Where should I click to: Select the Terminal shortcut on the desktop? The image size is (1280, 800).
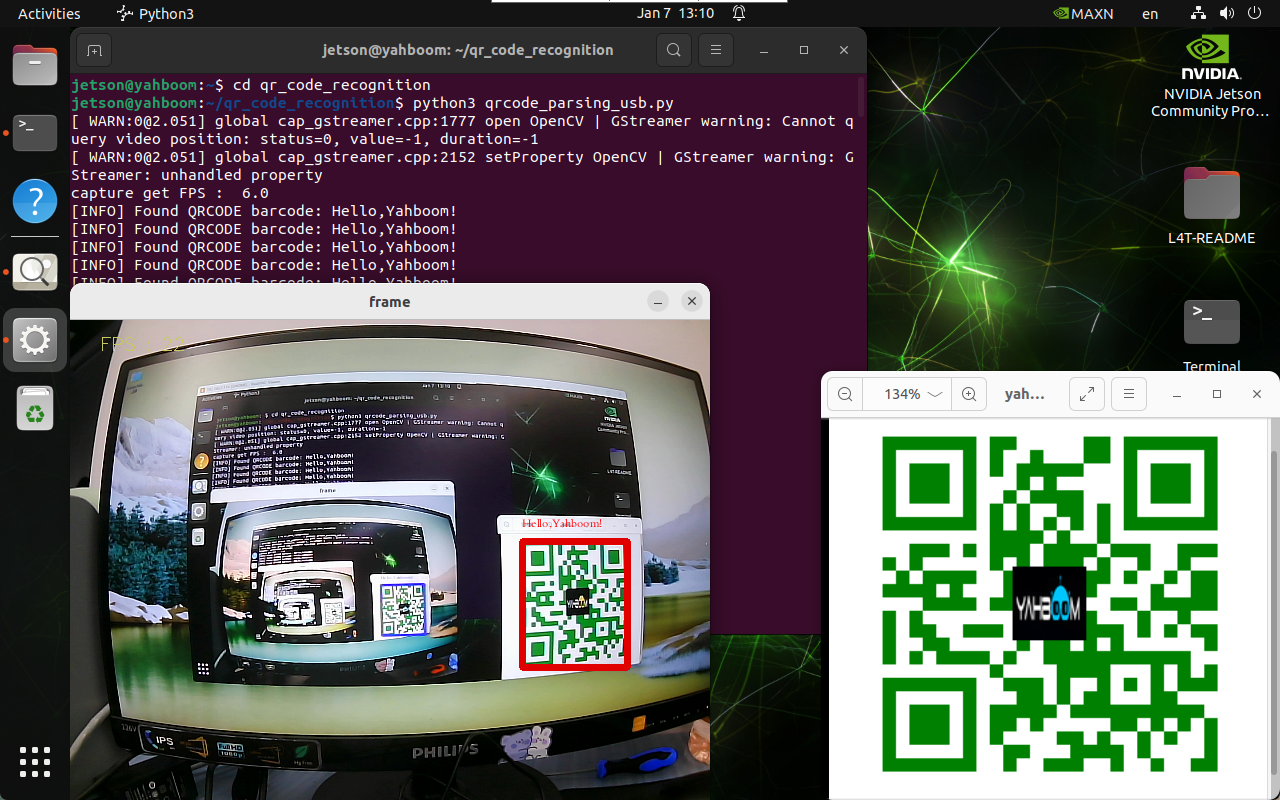1211,335
